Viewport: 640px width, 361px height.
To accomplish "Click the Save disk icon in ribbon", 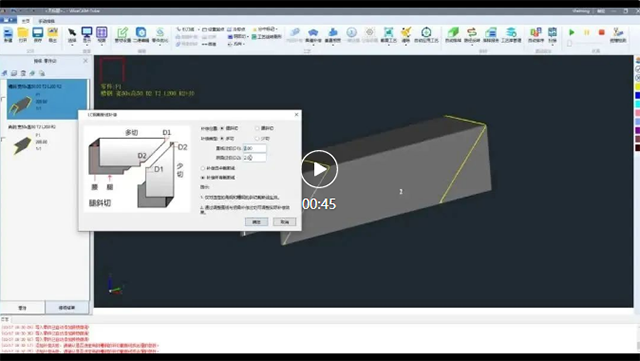I will [x=38, y=33].
